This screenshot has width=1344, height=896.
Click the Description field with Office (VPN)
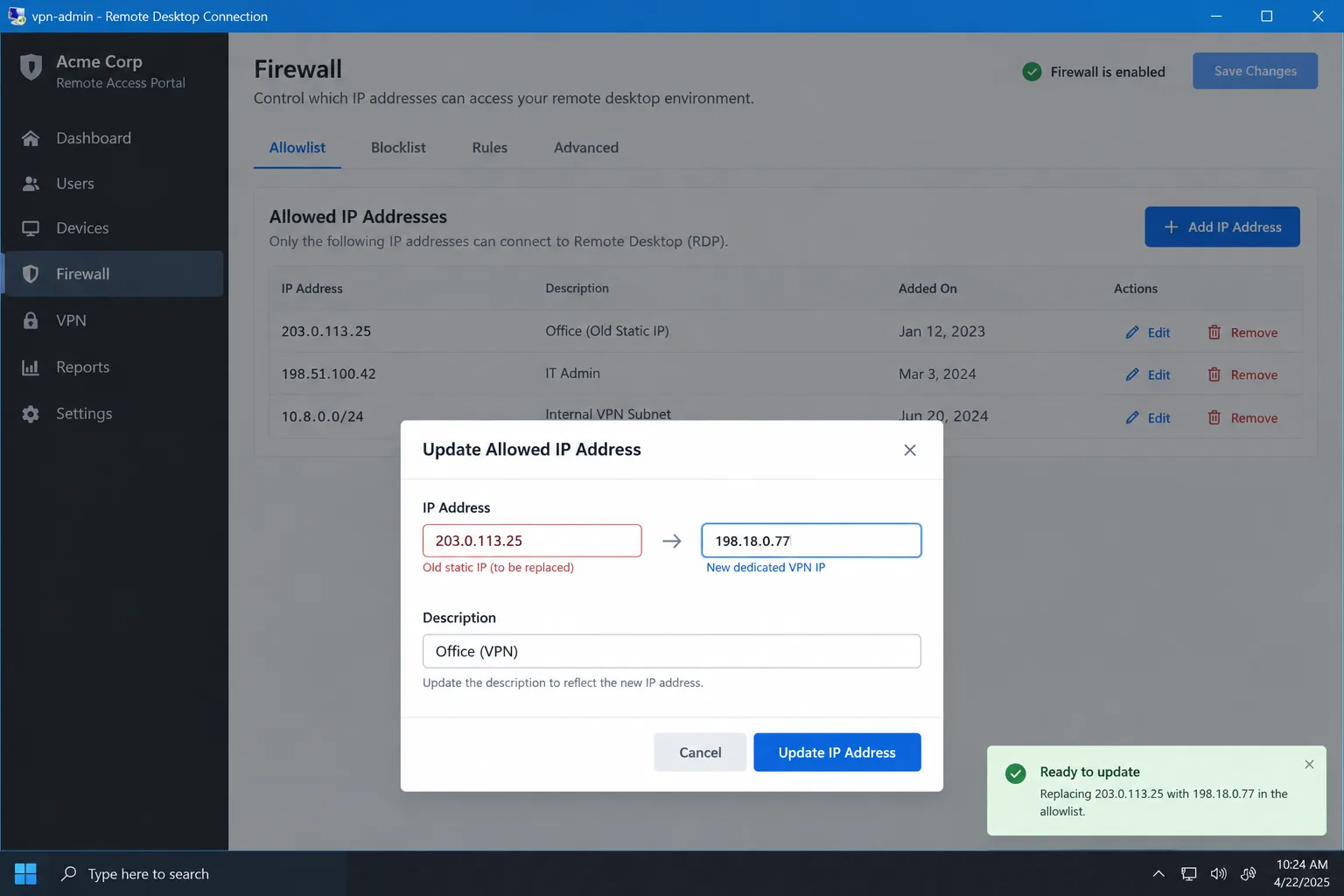pyautogui.click(x=671, y=651)
